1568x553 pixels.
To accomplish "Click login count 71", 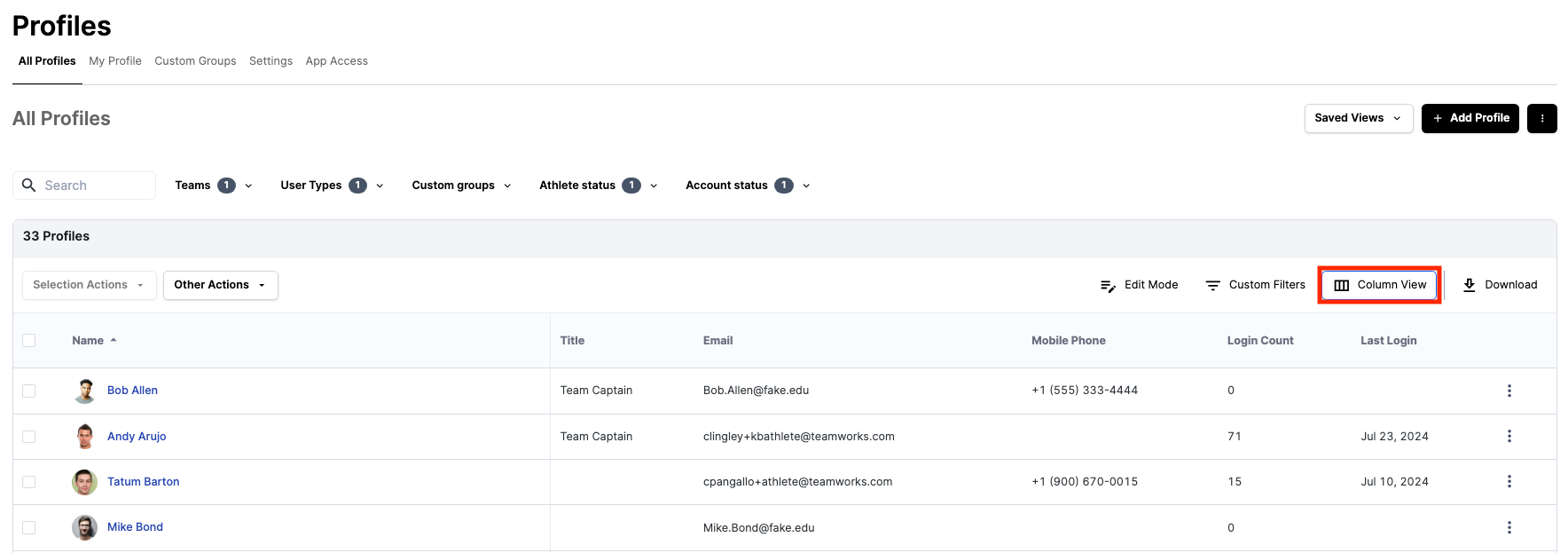I will pos(1234,436).
